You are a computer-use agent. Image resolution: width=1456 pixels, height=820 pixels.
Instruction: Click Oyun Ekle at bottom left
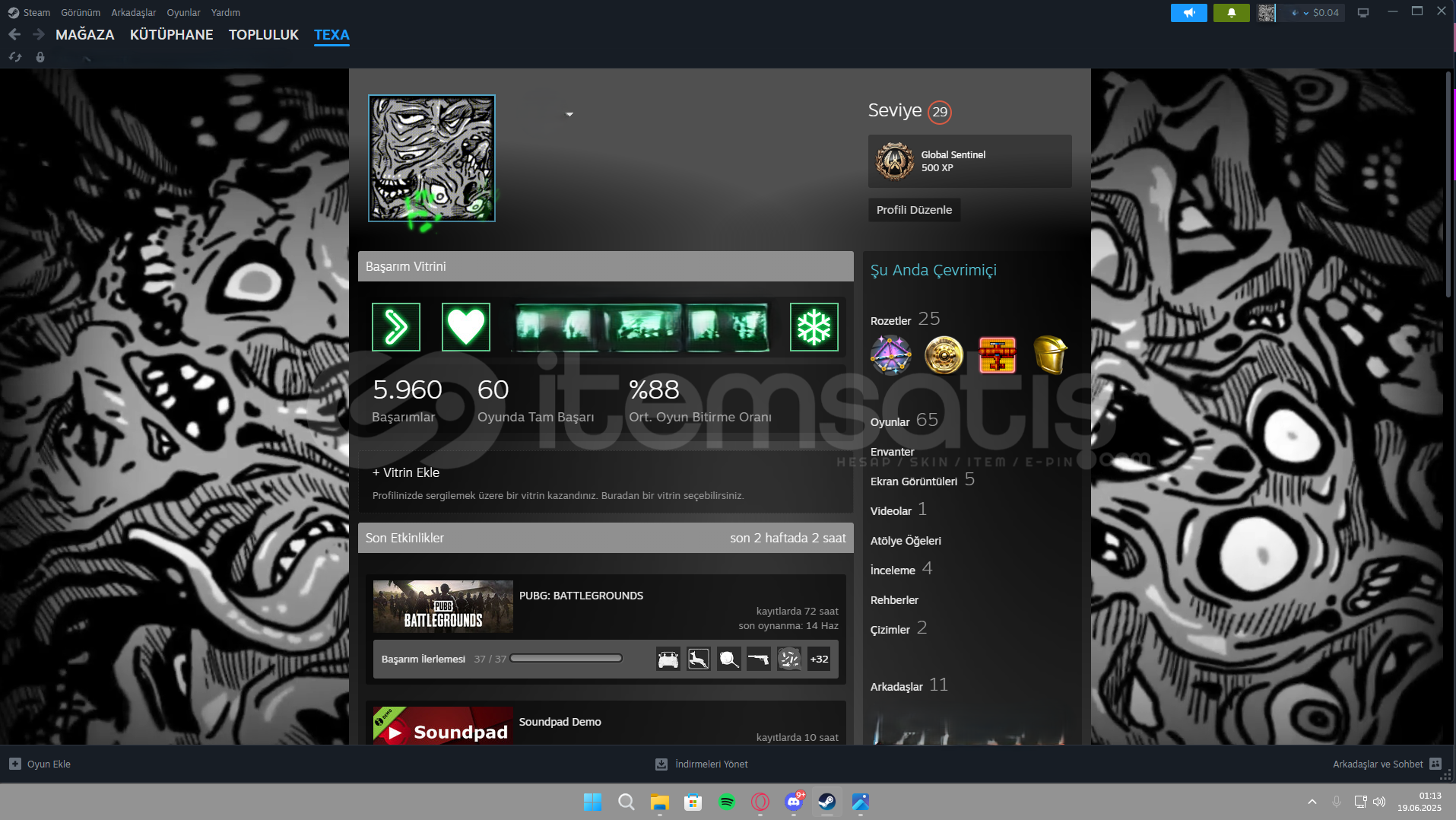tap(40, 764)
